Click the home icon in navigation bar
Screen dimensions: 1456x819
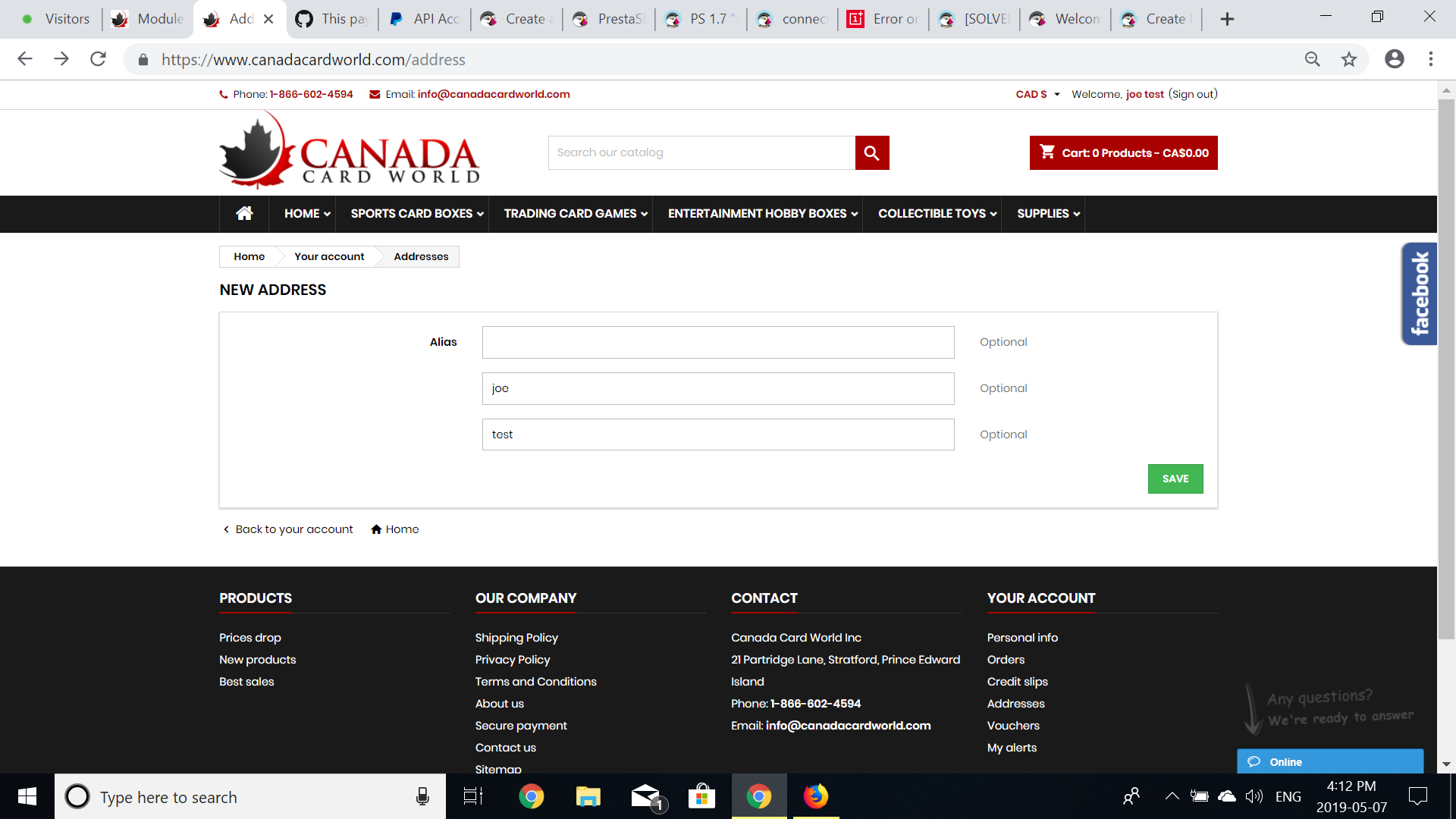244,214
